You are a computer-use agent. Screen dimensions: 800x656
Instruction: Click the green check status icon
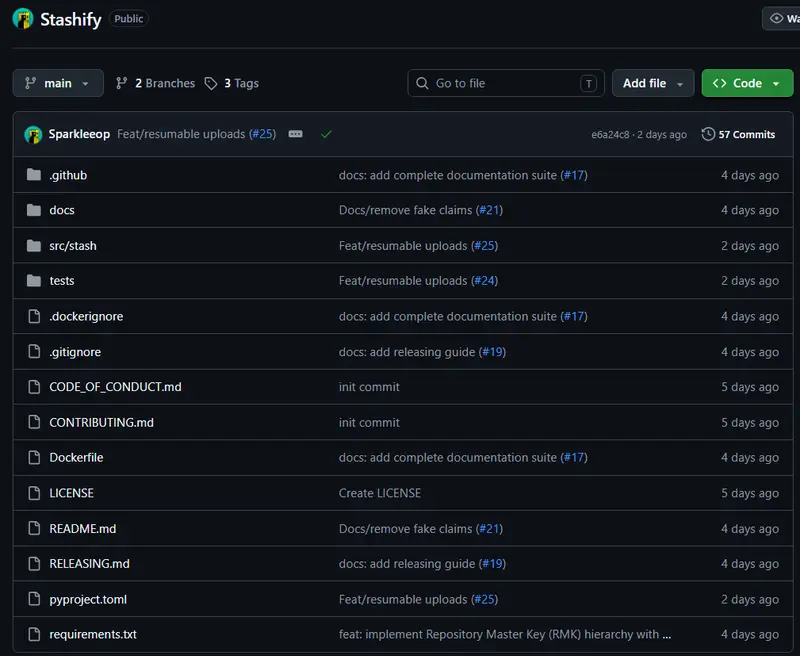326,134
